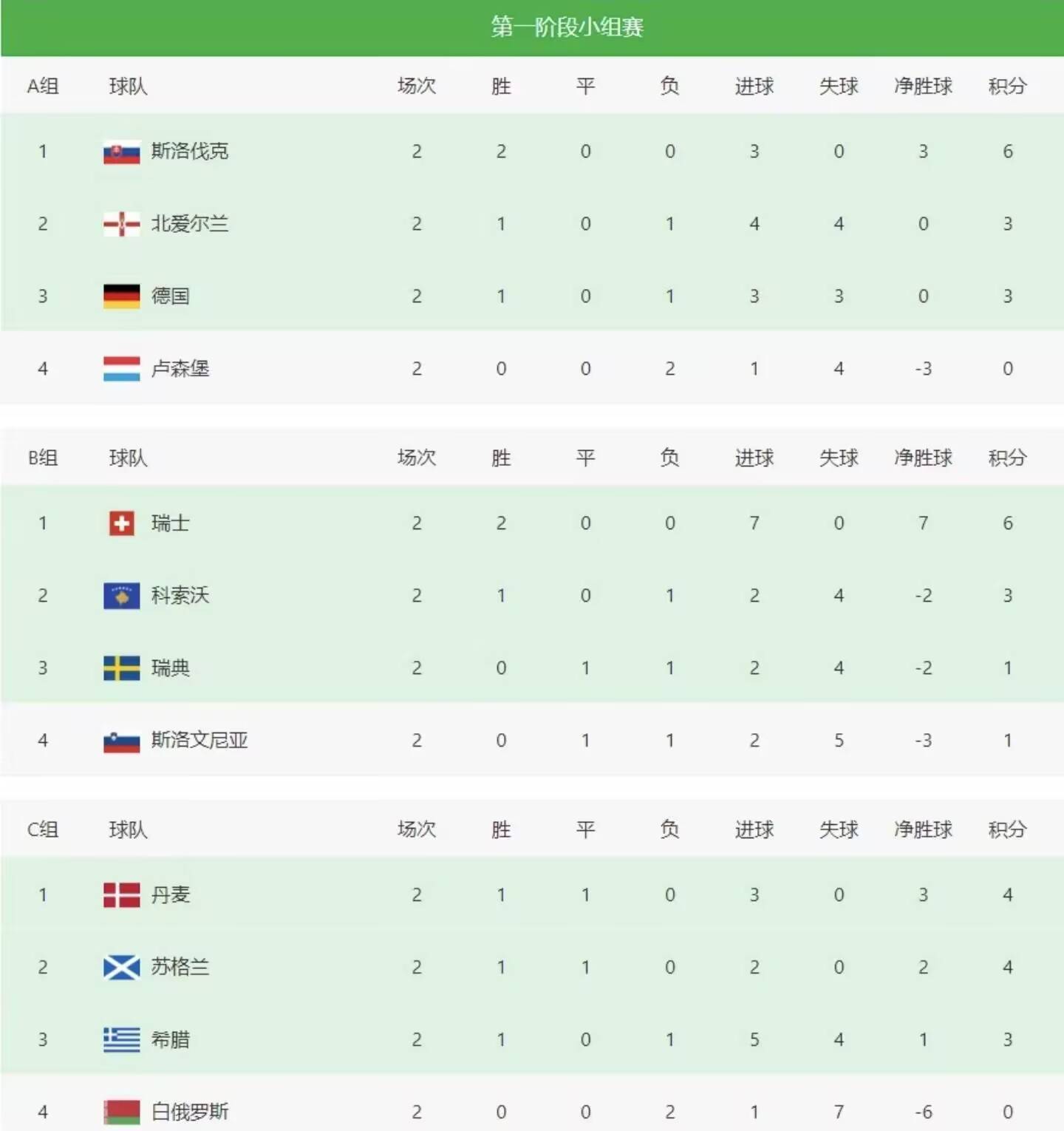Click the Luxembourg flag icon

coord(121,369)
